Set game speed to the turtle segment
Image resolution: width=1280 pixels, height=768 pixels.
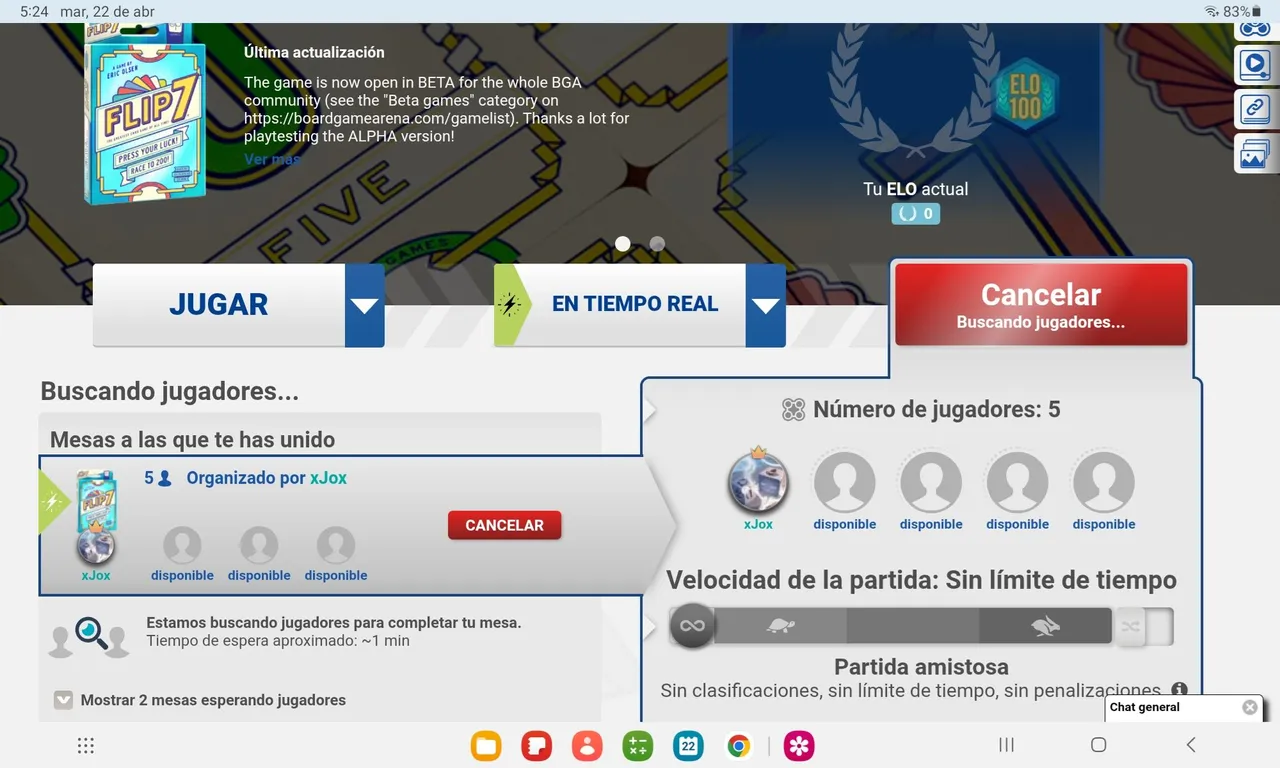tap(781, 626)
